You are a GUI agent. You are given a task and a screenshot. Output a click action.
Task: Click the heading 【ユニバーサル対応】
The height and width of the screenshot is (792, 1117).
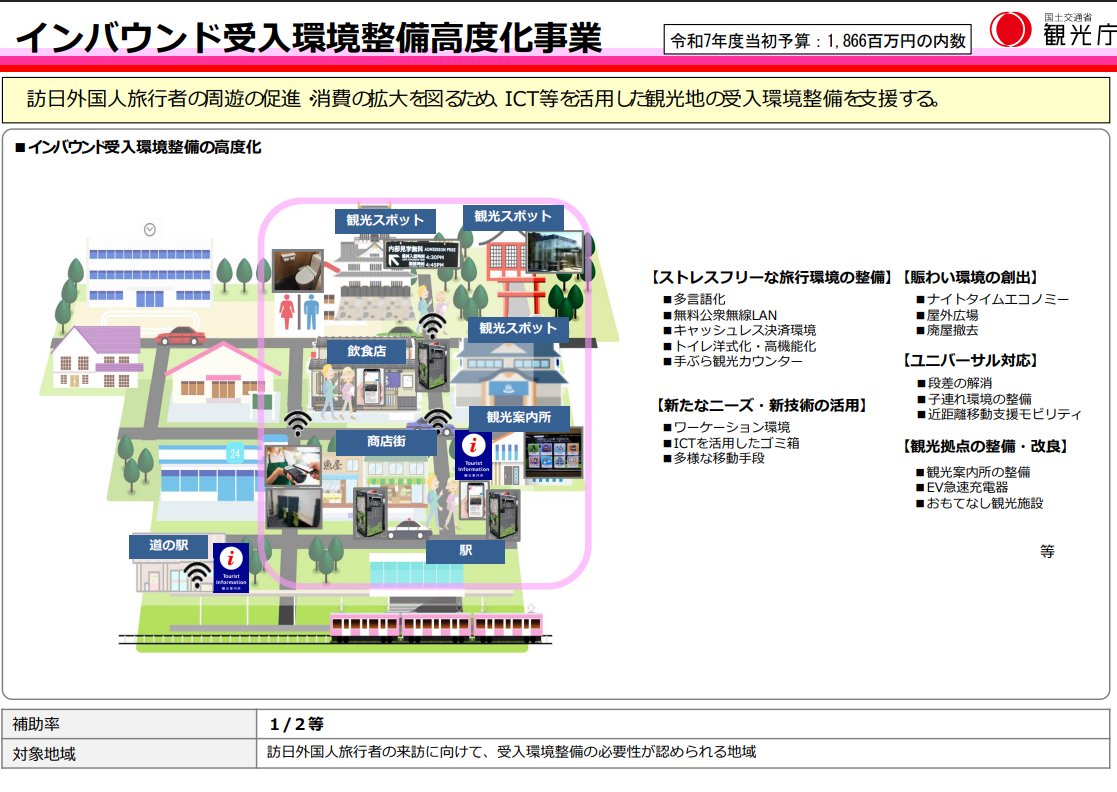[970, 361]
